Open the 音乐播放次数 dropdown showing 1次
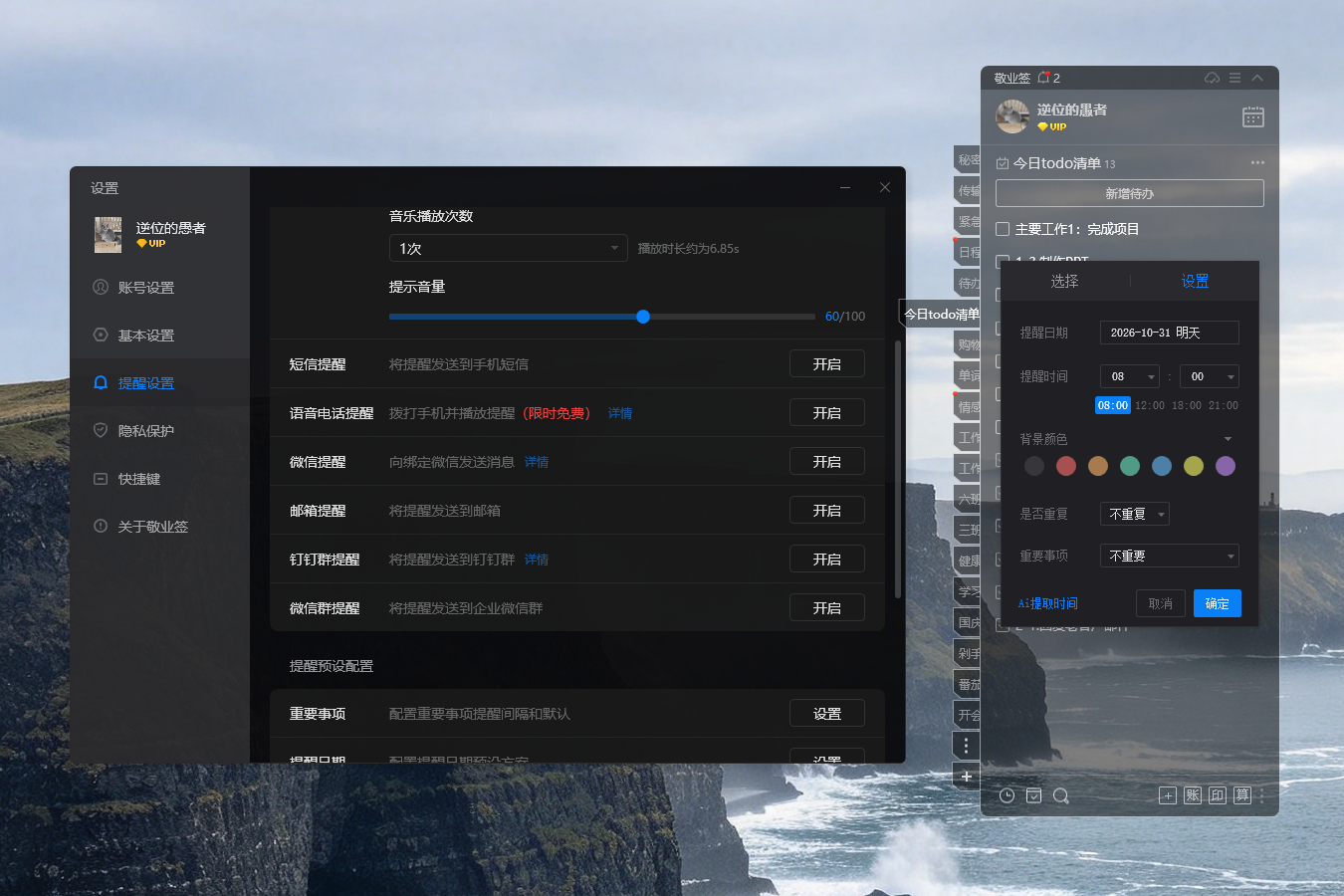Viewport: 1344px width, 896px height. coord(508,248)
